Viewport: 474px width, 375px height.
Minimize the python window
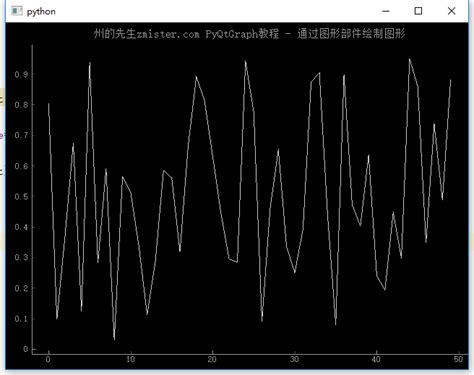[386, 11]
